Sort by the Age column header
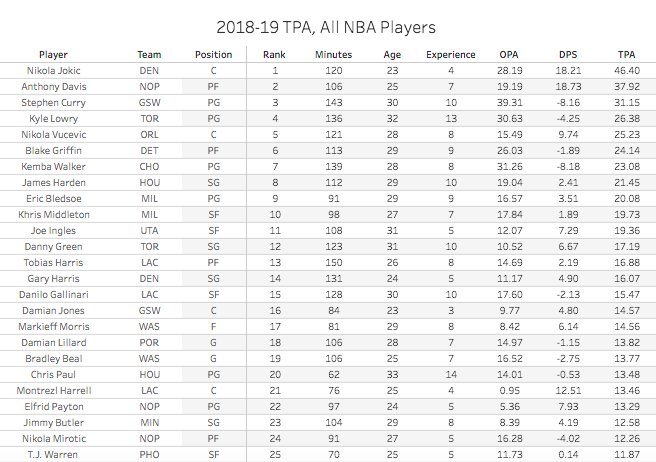656x462 pixels. (391, 54)
